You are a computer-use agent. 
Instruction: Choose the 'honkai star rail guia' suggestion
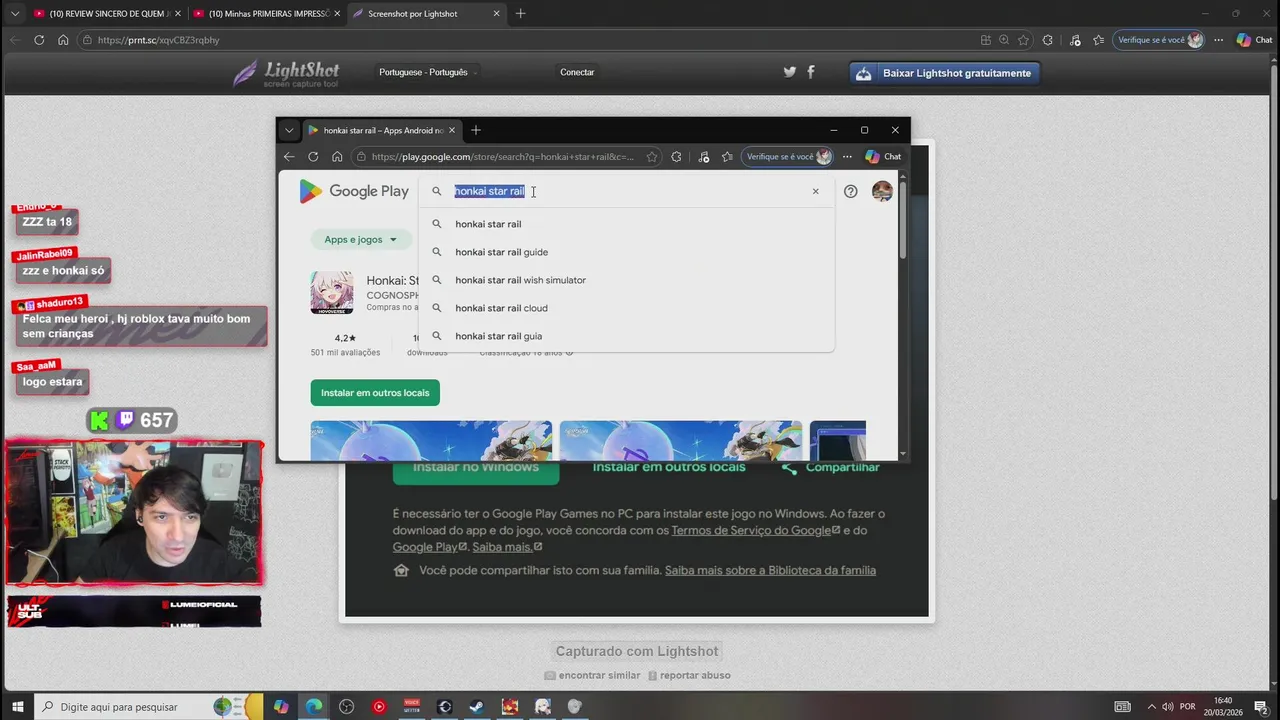tap(626, 336)
